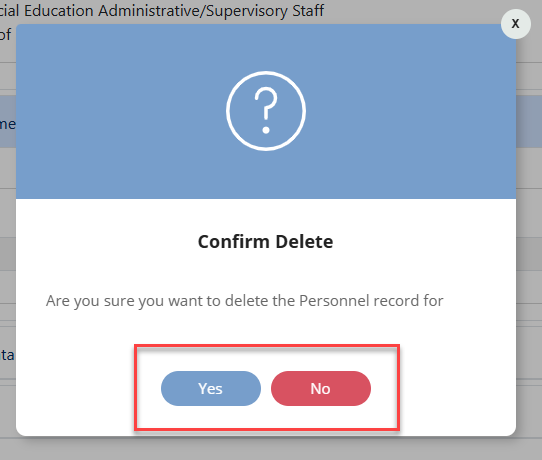Click the partially hidden 'of' text behind dialog
This screenshot has width=542, height=460.
[6, 35]
